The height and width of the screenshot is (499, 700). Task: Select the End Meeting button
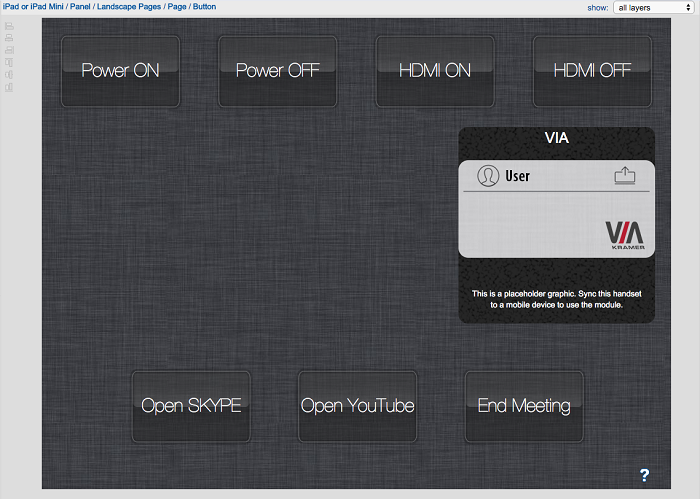pos(524,406)
